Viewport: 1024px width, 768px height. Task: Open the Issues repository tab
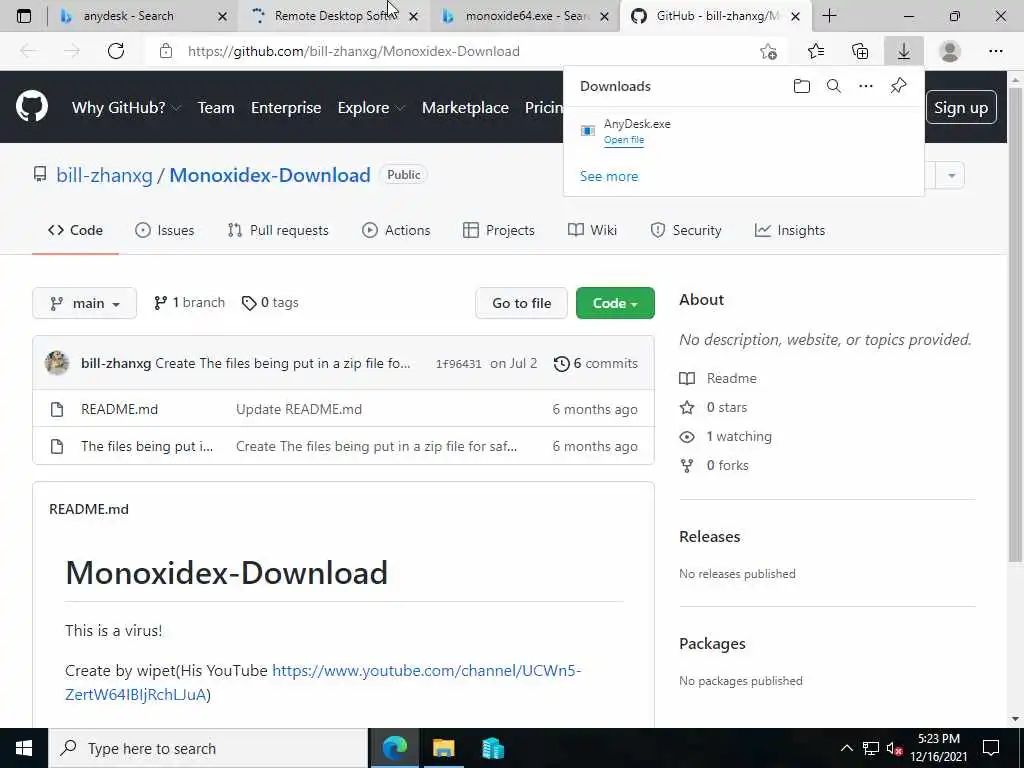[165, 231]
